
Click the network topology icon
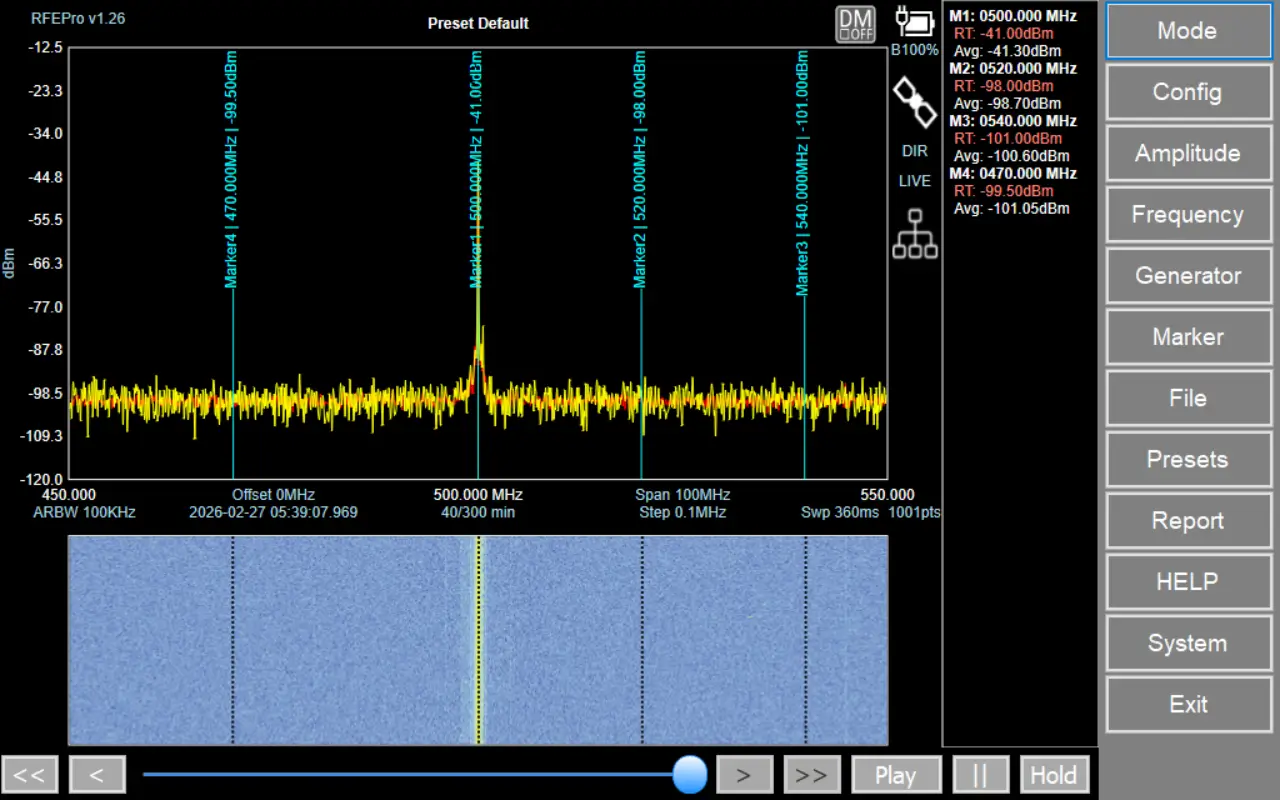(915, 234)
